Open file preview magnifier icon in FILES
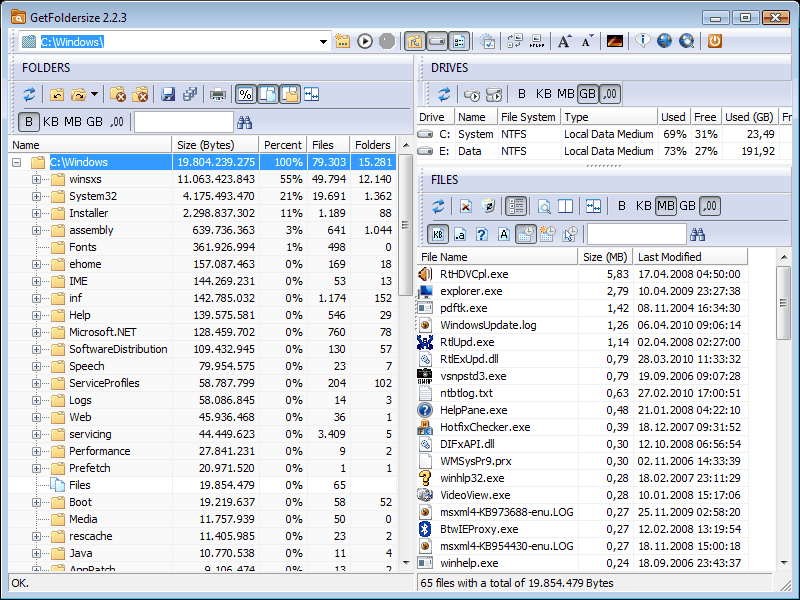This screenshot has width=800, height=600. click(x=544, y=206)
